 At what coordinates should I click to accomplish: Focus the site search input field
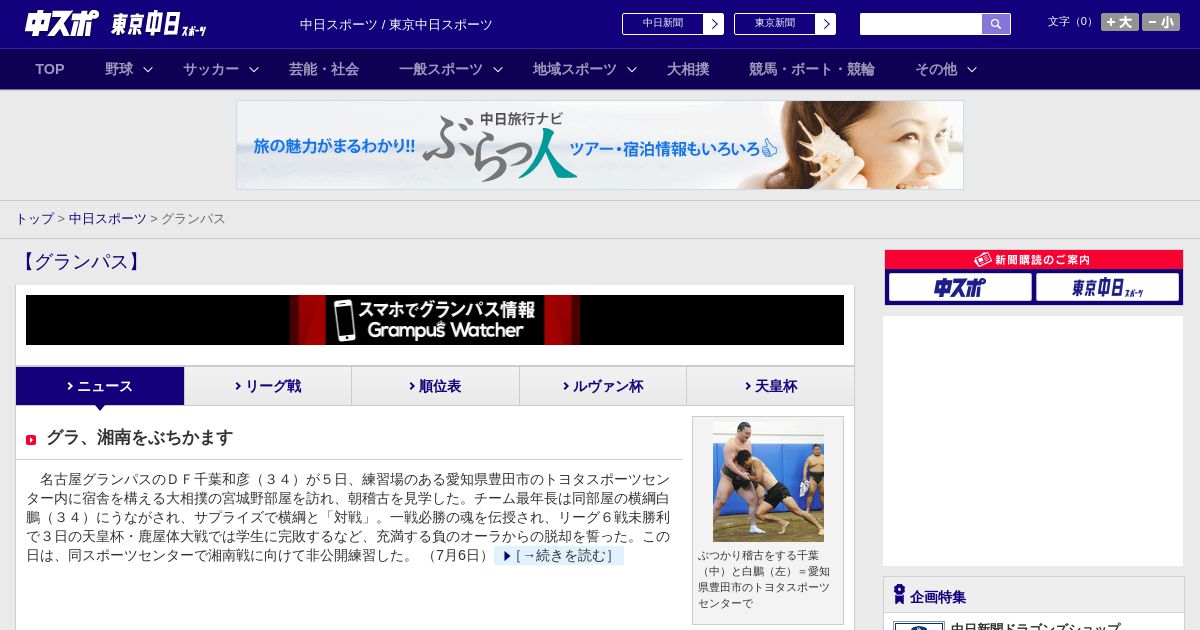coord(921,24)
